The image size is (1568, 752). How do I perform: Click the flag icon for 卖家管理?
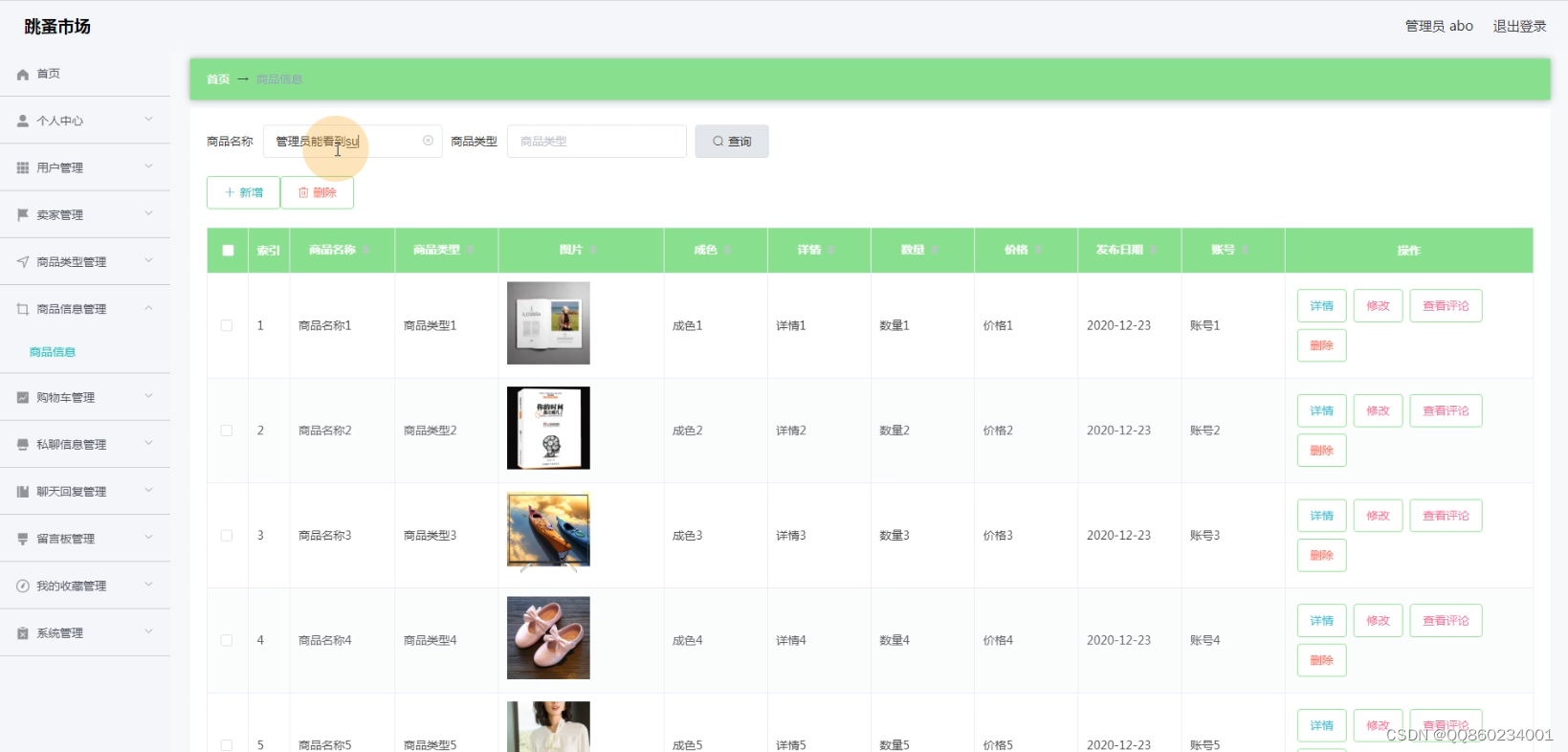pyautogui.click(x=23, y=215)
